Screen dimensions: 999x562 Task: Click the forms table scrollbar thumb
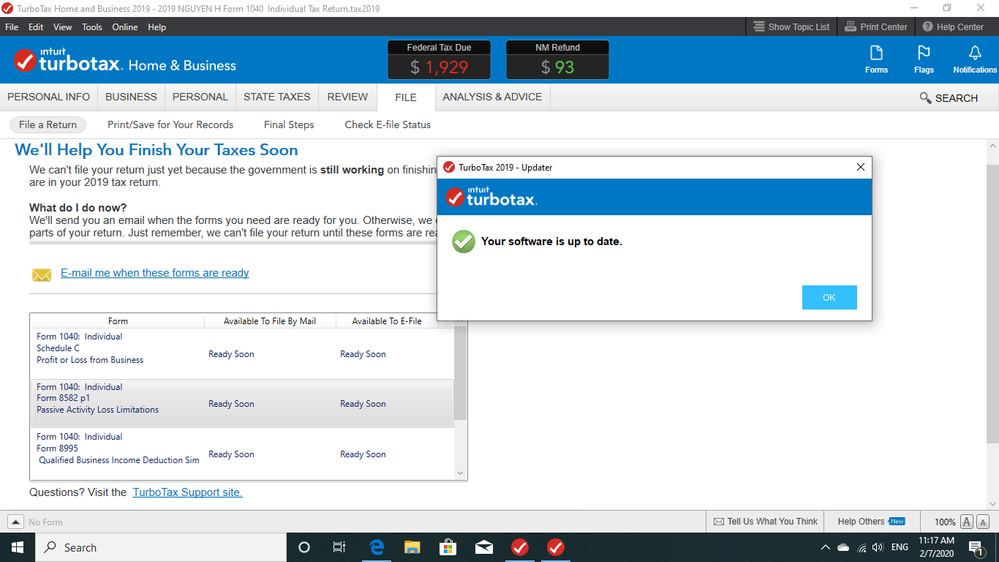(x=460, y=373)
